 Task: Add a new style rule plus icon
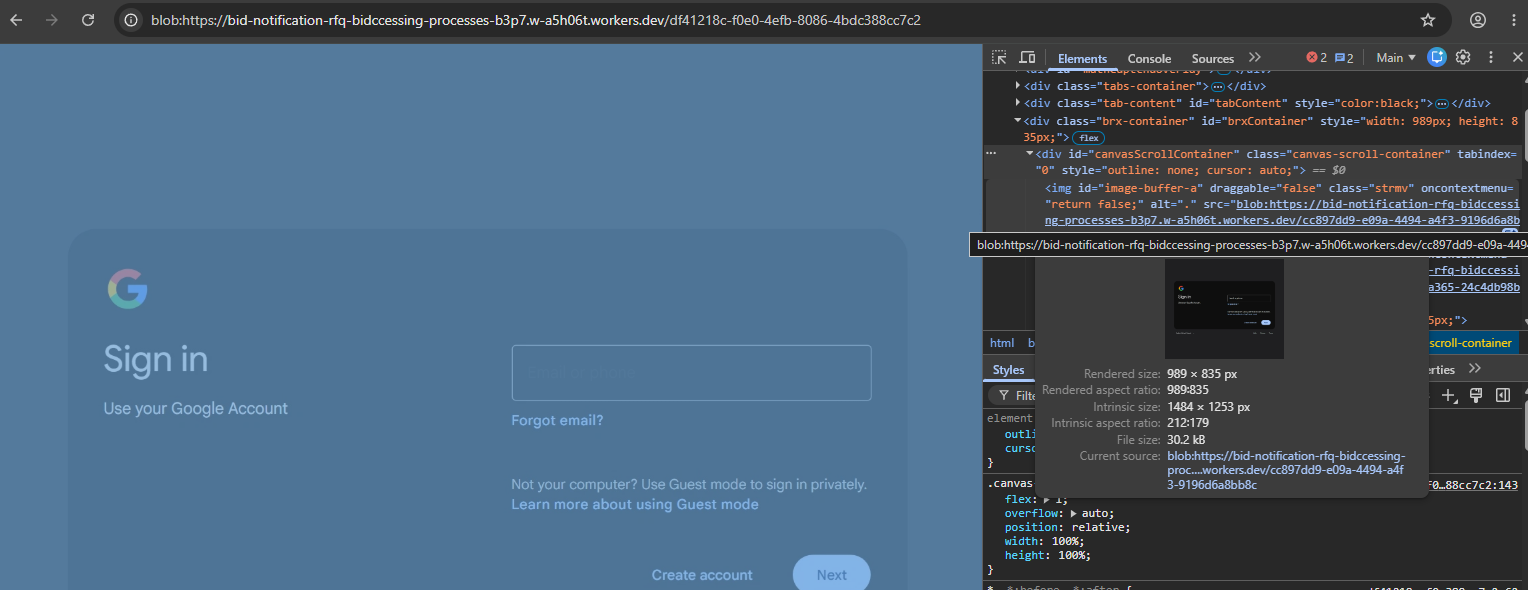point(1448,396)
